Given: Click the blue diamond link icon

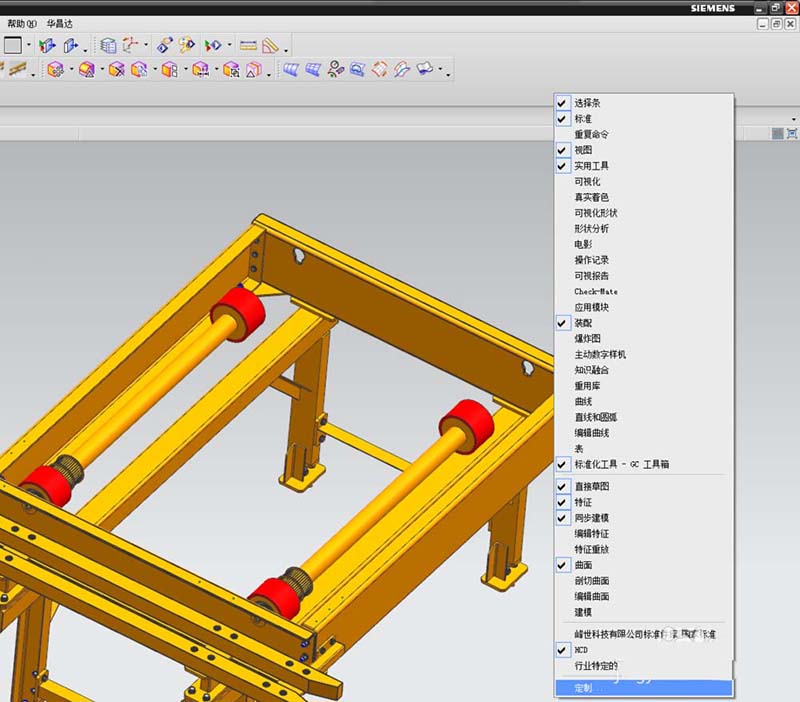Looking at the screenshot, I should (164, 45).
